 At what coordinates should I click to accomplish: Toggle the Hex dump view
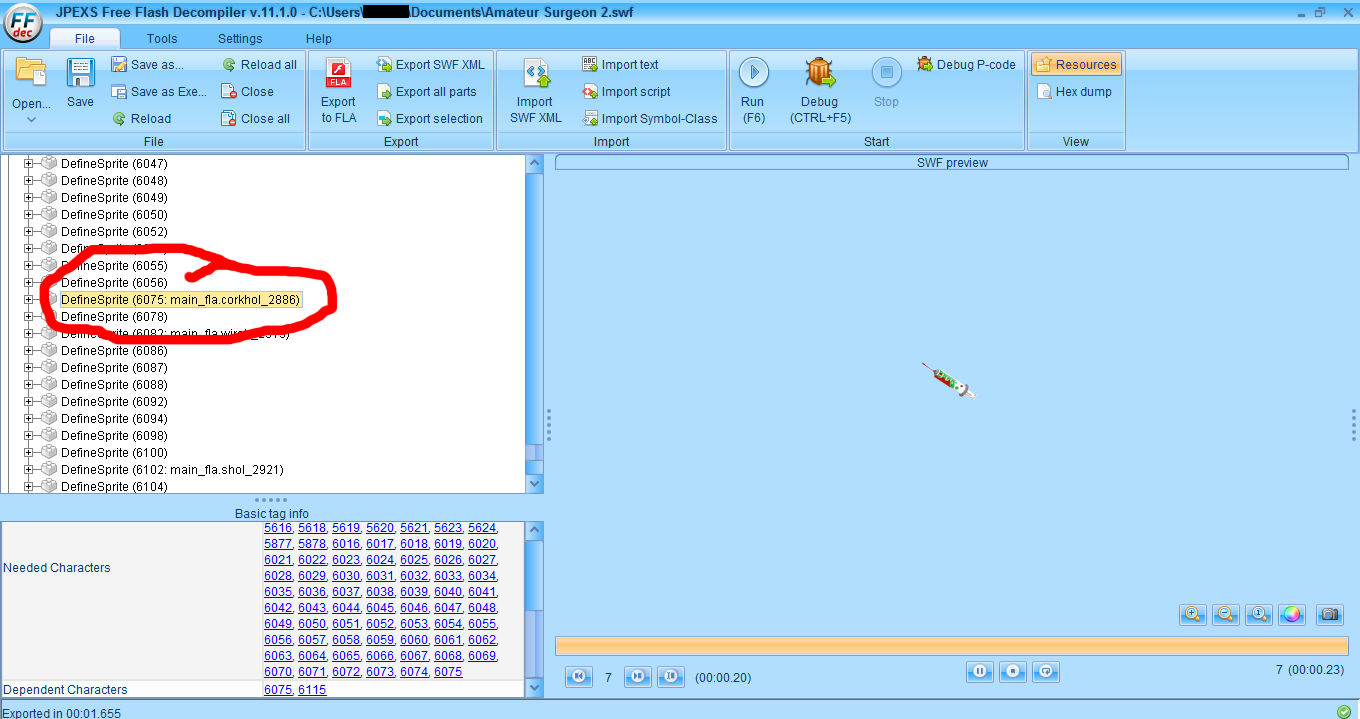(1074, 92)
